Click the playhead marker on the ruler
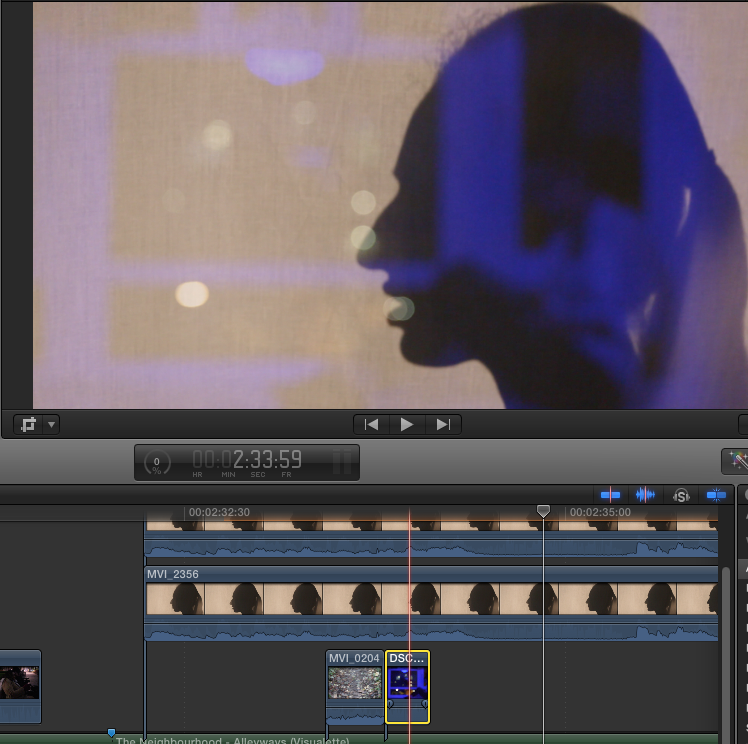Image resolution: width=748 pixels, height=744 pixels. click(x=543, y=511)
